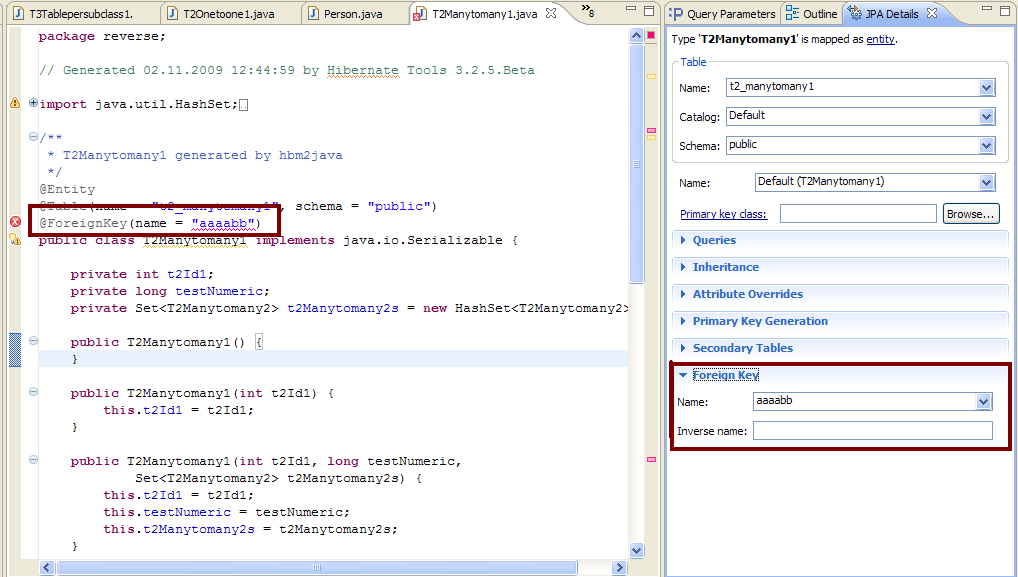Click the warning marker beside import line
The image size is (1018, 577).
point(15,103)
